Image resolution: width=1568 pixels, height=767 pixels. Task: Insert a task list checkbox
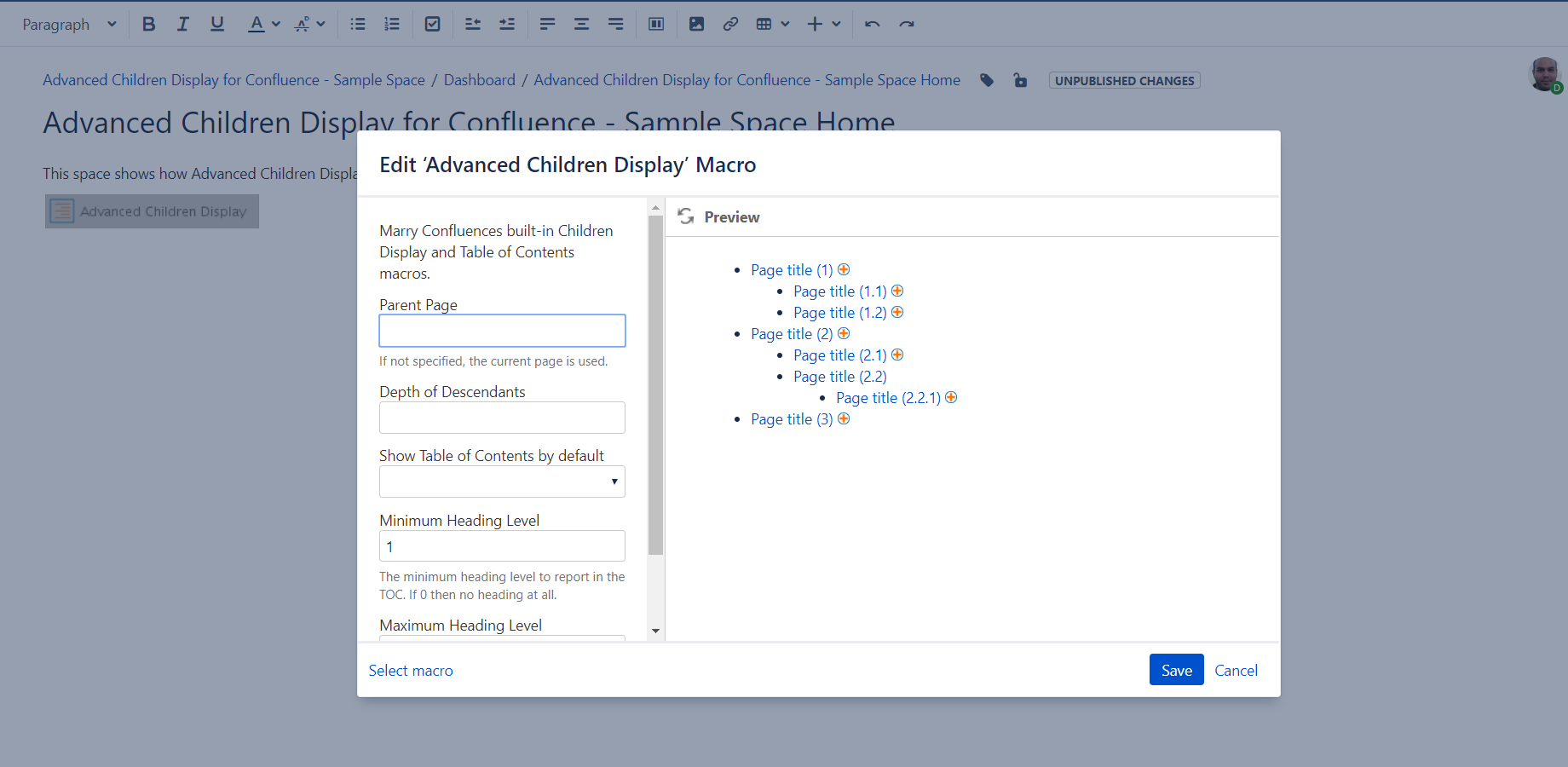(x=433, y=24)
